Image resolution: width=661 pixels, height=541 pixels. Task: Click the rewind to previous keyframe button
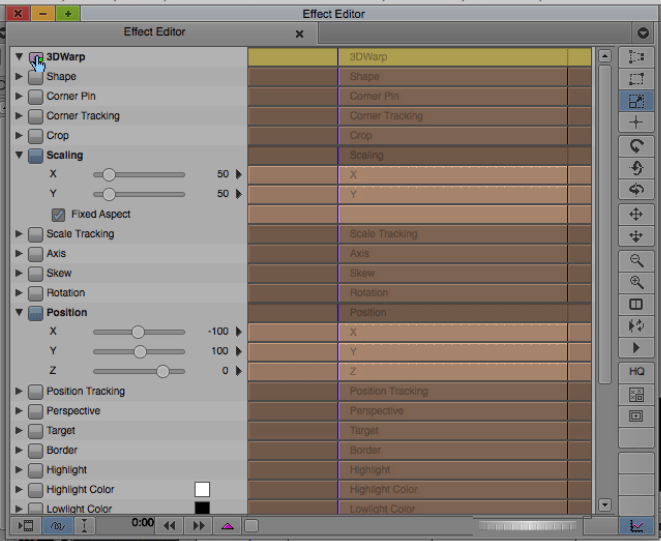[169, 526]
